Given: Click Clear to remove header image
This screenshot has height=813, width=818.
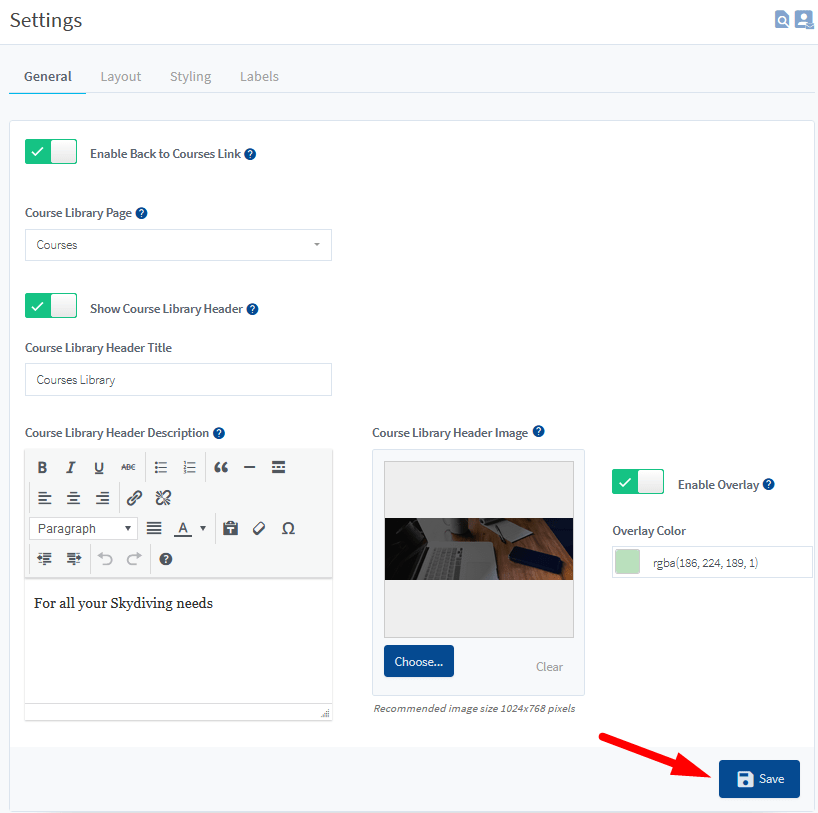Looking at the screenshot, I should (x=549, y=667).
